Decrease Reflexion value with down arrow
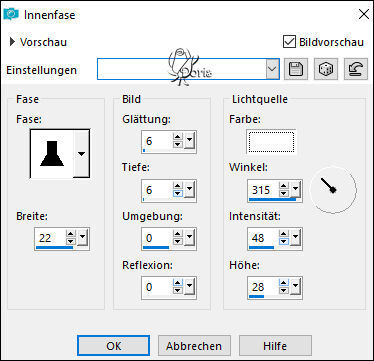The image size is (374, 361). coord(178,291)
